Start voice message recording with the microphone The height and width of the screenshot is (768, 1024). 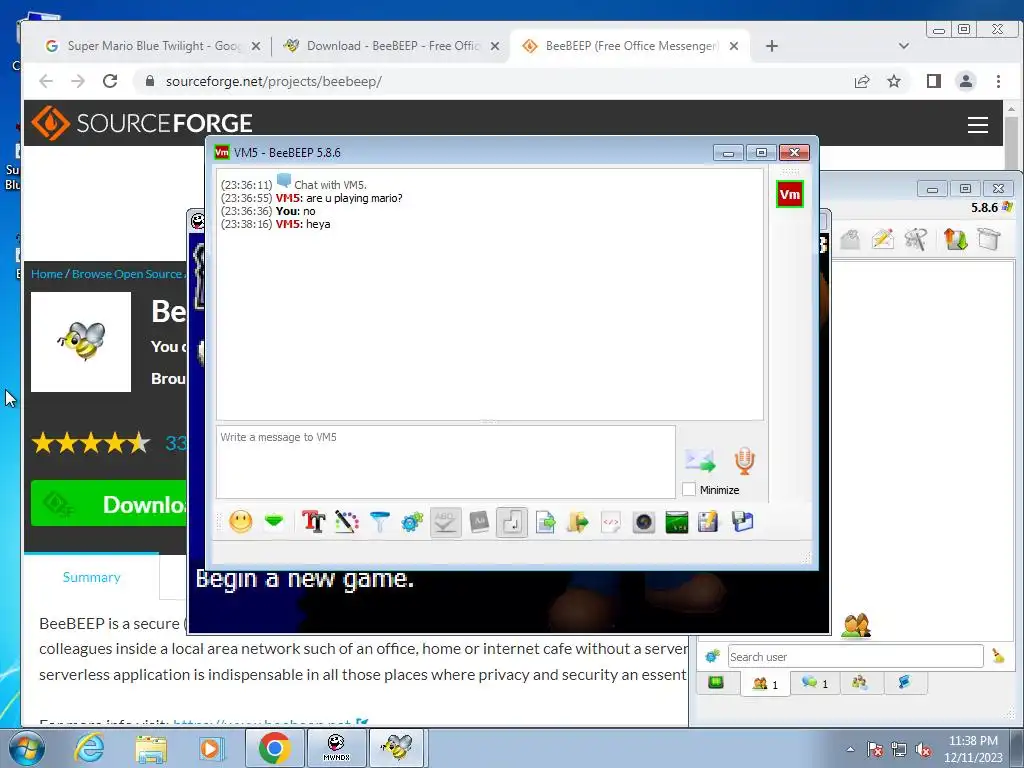click(x=744, y=460)
